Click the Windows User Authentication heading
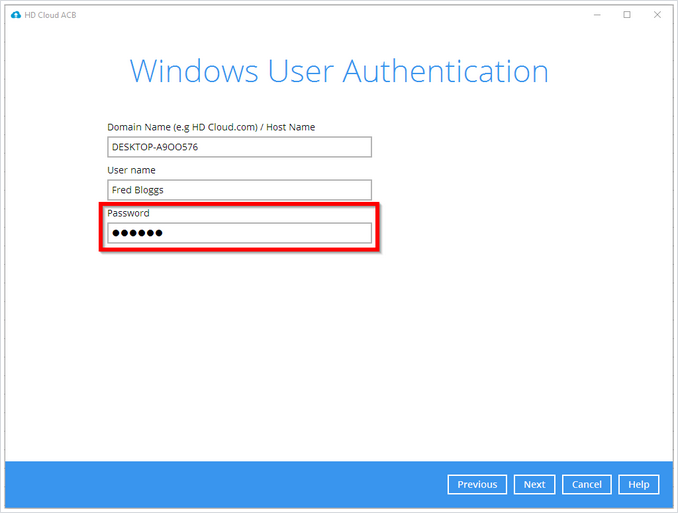Viewport: 678px width, 513px height. (x=339, y=71)
